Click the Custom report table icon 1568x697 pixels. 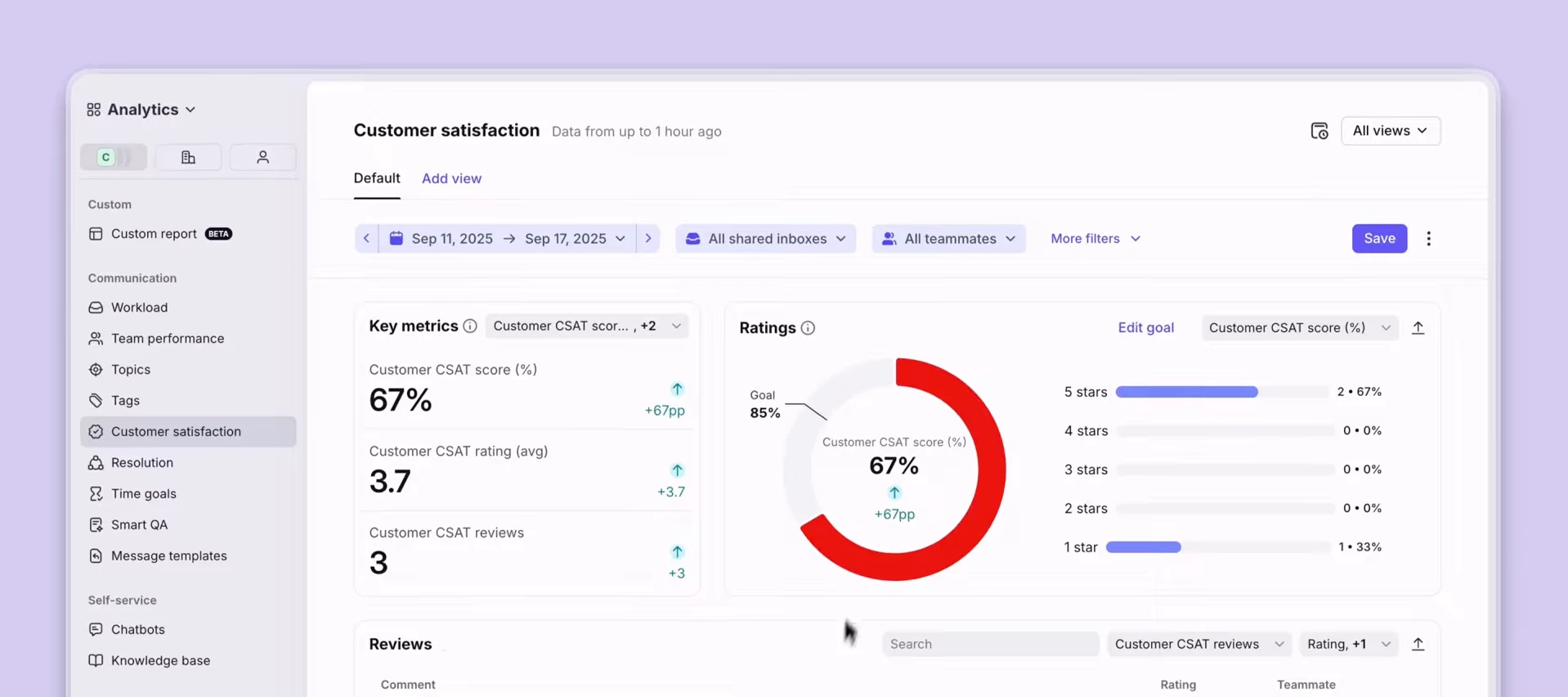96,234
